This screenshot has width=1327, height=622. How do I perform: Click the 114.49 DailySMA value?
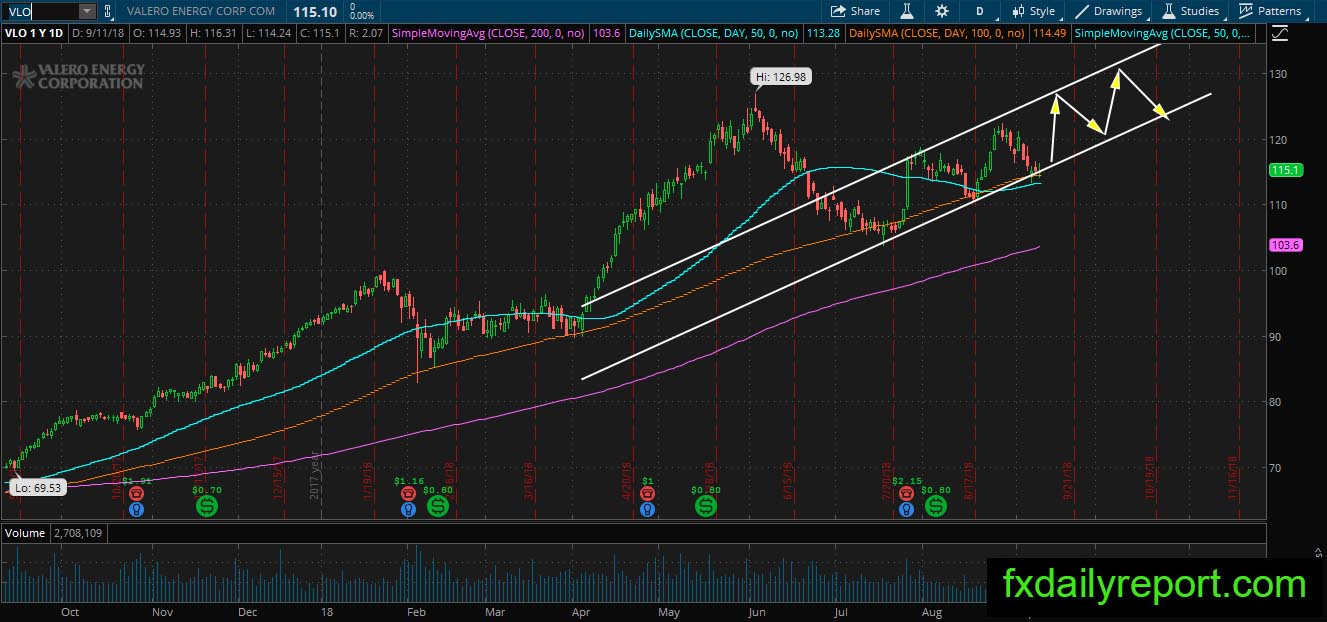[1049, 33]
